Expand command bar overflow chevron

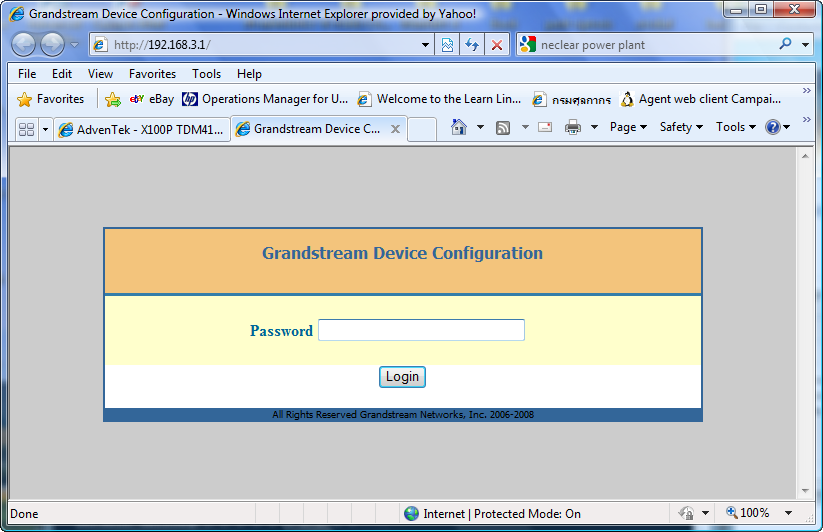[x=807, y=120]
